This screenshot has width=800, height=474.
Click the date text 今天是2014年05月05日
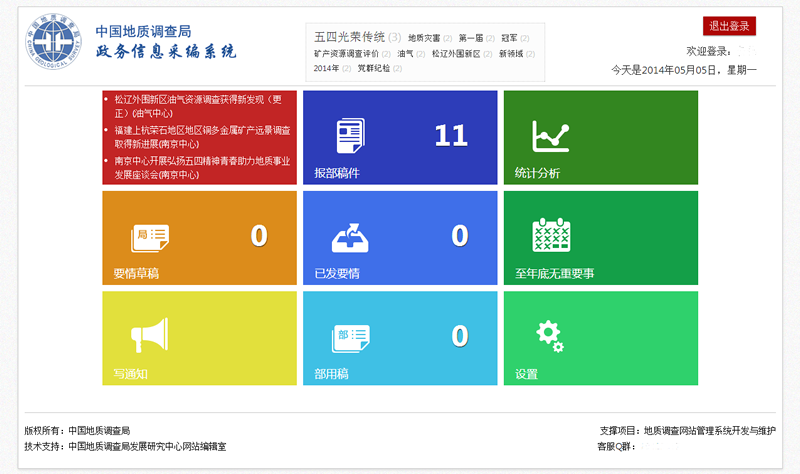click(684, 70)
